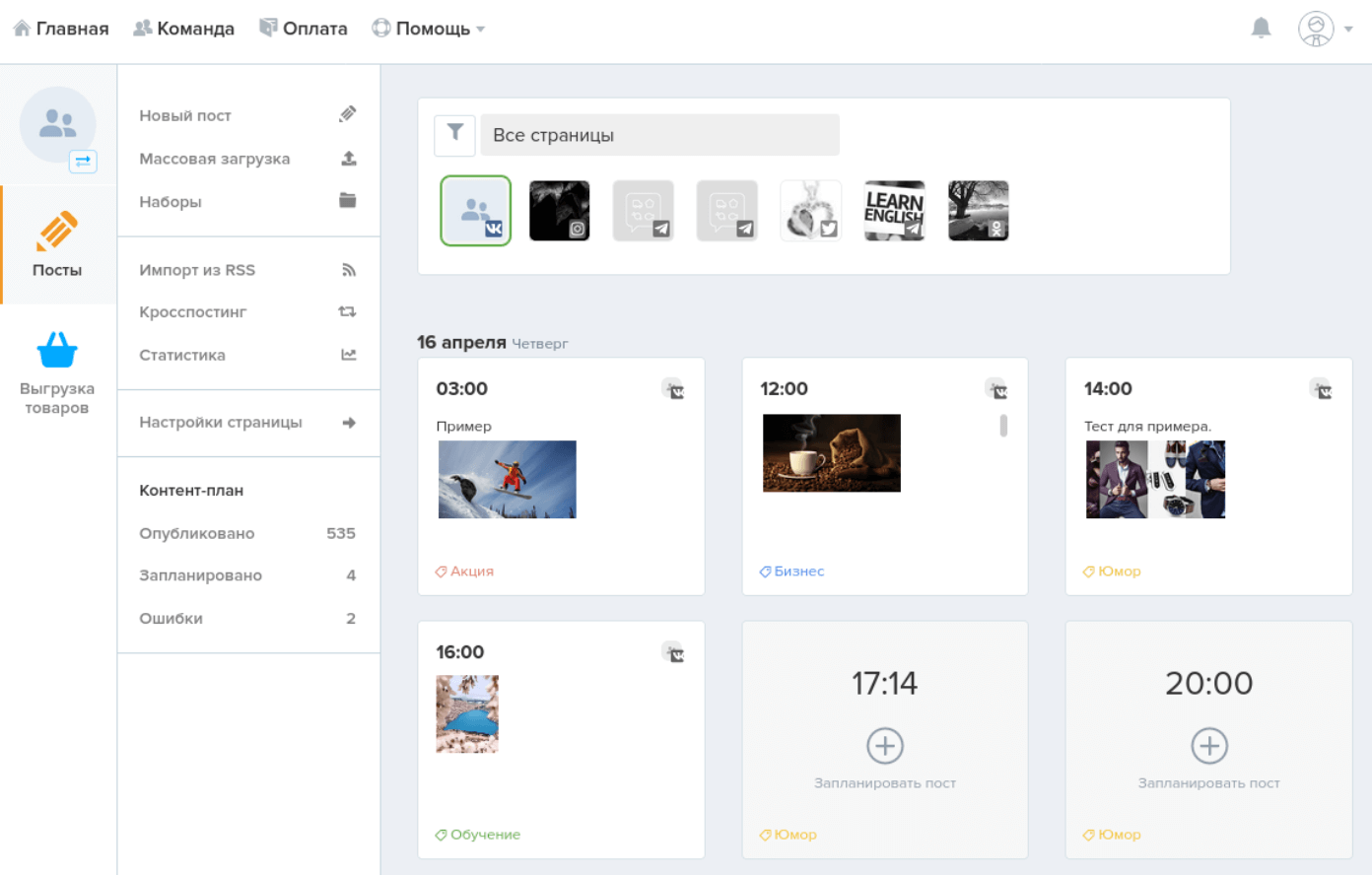
Task: Toggle the Learn English Telegram page
Action: (894, 211)
